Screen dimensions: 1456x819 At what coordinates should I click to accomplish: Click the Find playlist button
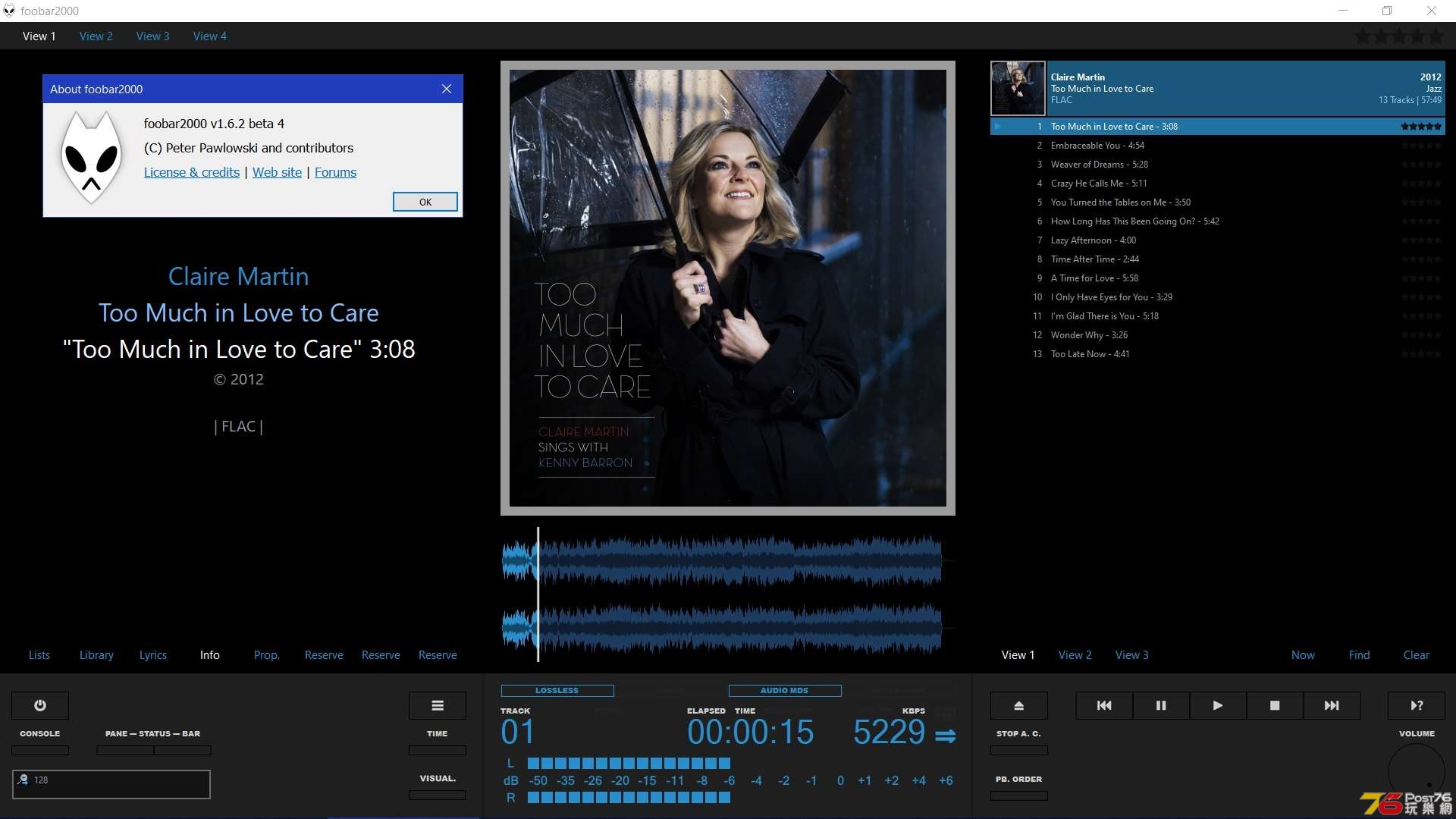(1360, 655)
